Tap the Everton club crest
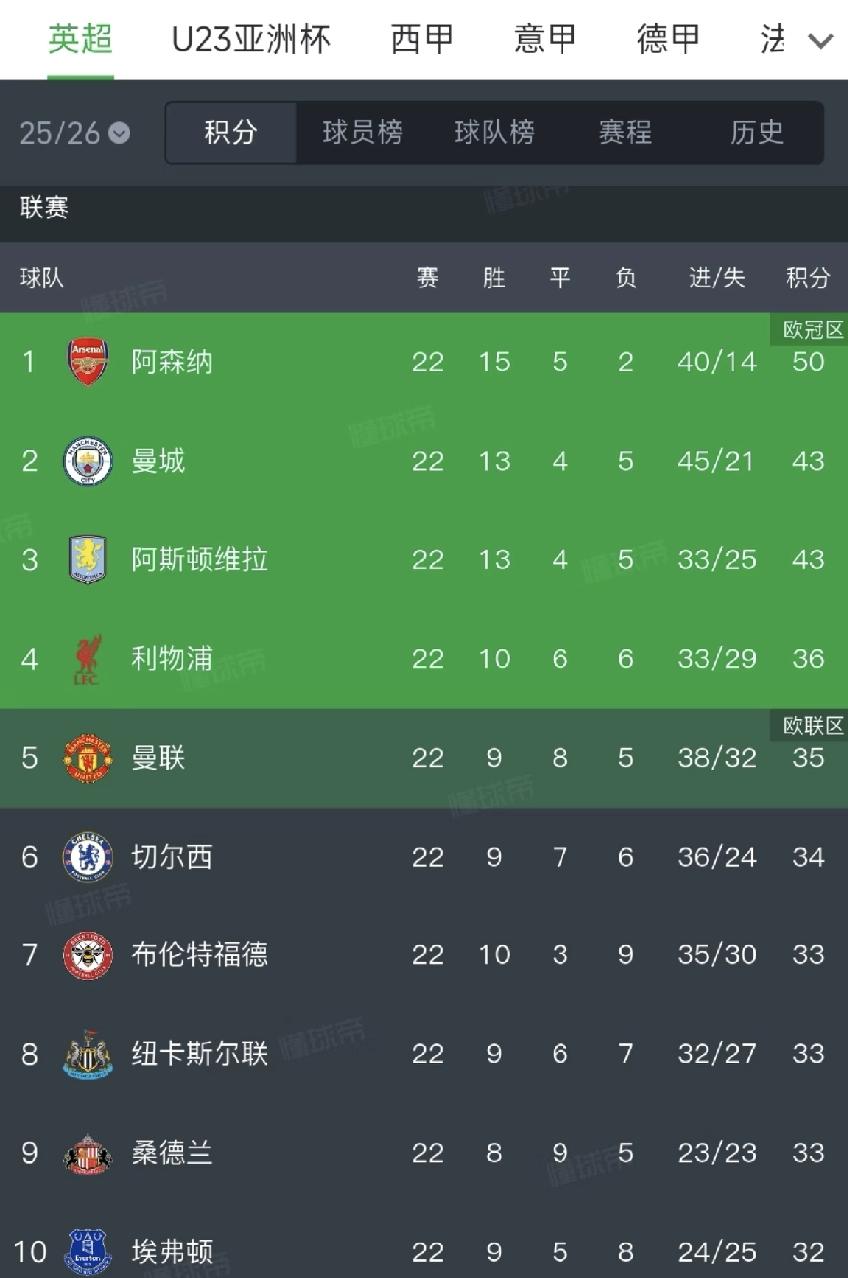Viewport: 848px width, 1278px height. click(88, 1251)
